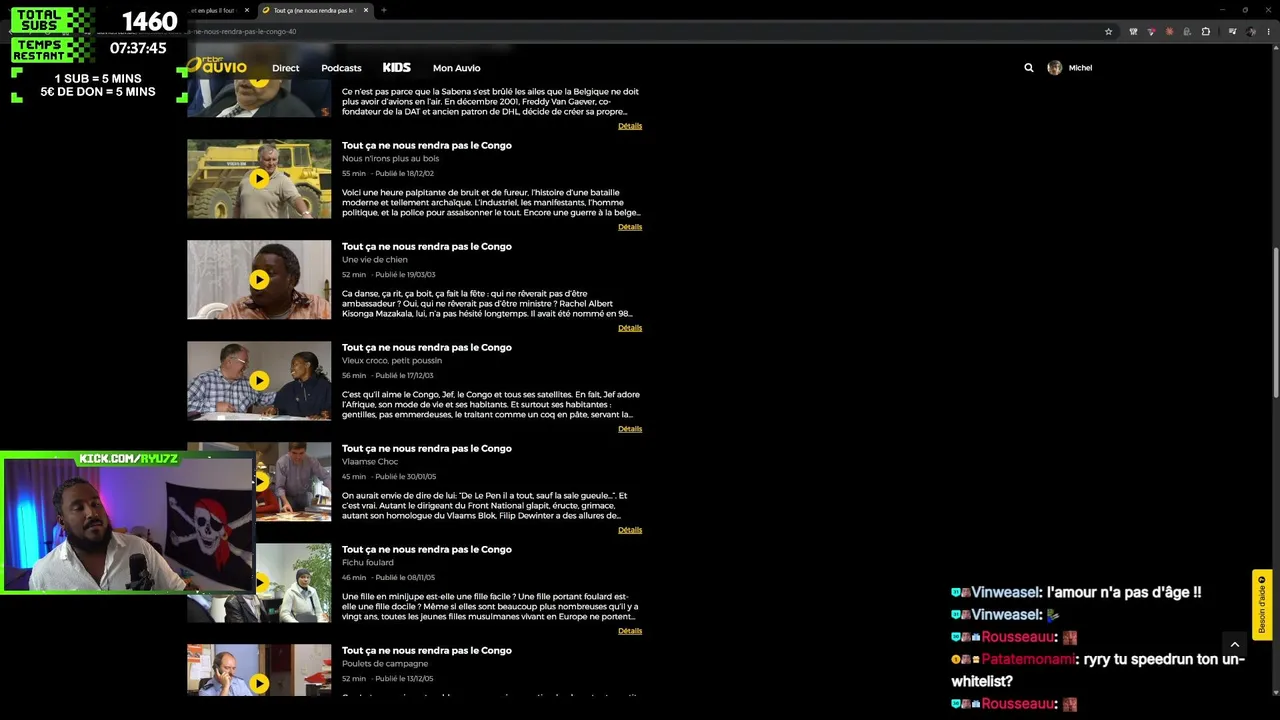Play the episode "Nous n'irons plus au bois"
This screenshot has height=720, width=1280.
tap(259, 179)
